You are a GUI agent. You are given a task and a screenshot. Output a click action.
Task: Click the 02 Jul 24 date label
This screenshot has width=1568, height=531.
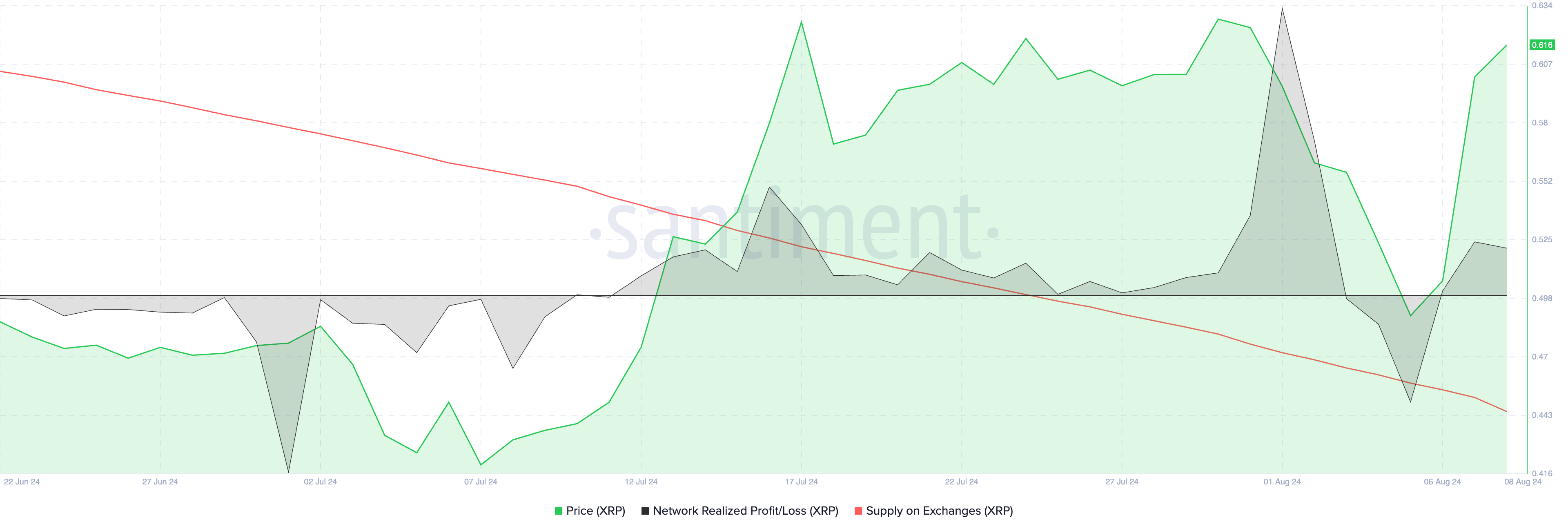[320, 482]
